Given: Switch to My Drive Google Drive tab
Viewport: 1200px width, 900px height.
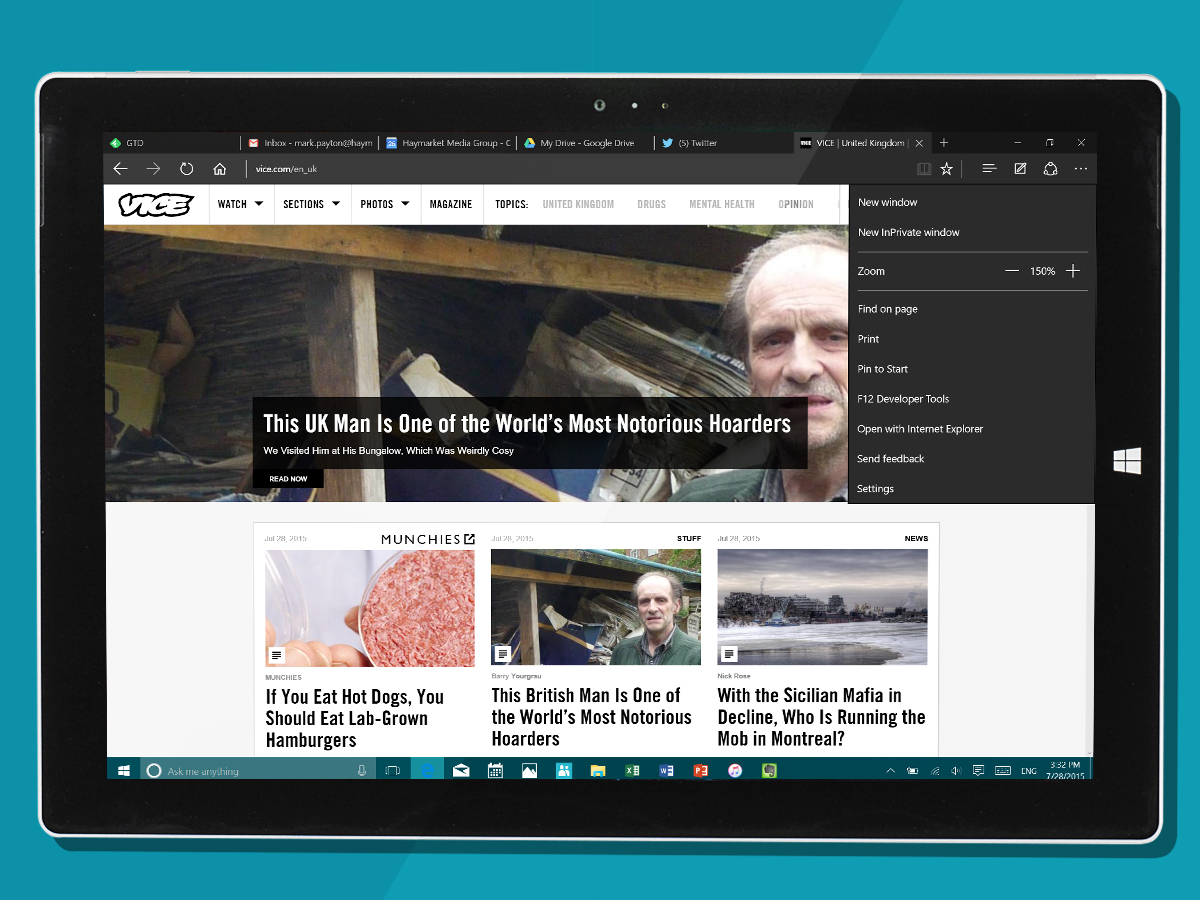Looking at the screenshot, I should click(586, 143).
